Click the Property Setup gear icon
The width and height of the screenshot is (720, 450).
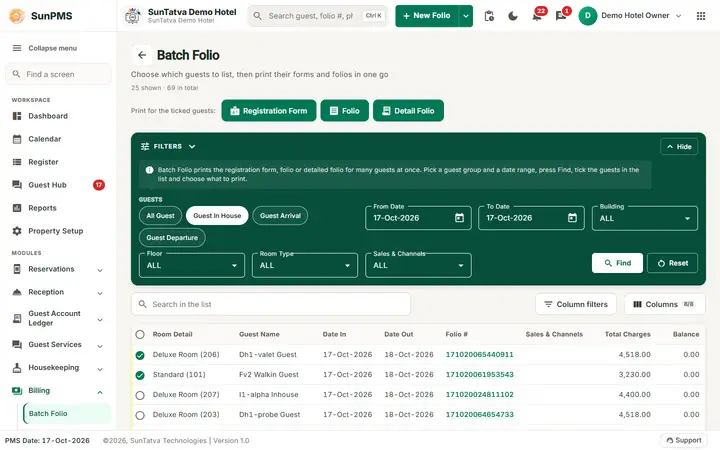(x=17, y=231)
